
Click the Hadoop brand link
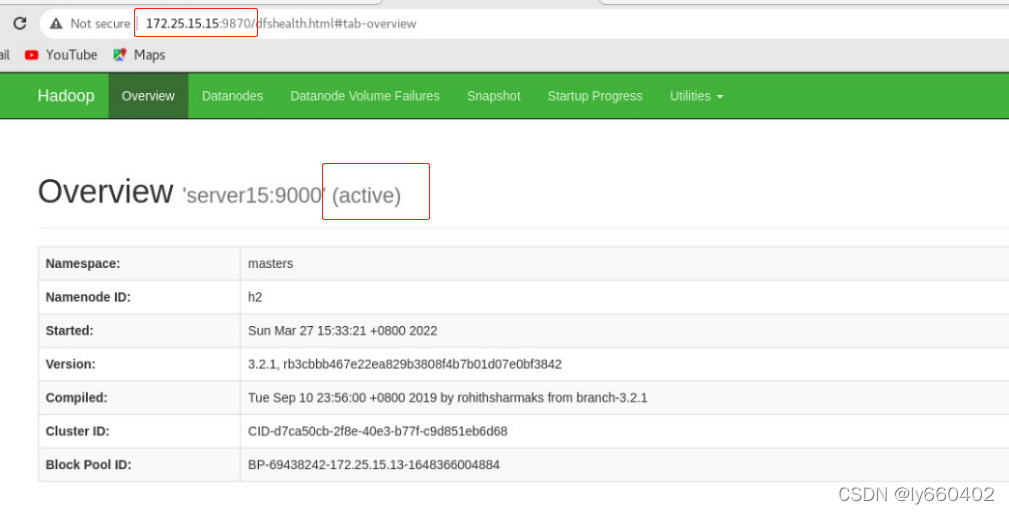(66, 96)
